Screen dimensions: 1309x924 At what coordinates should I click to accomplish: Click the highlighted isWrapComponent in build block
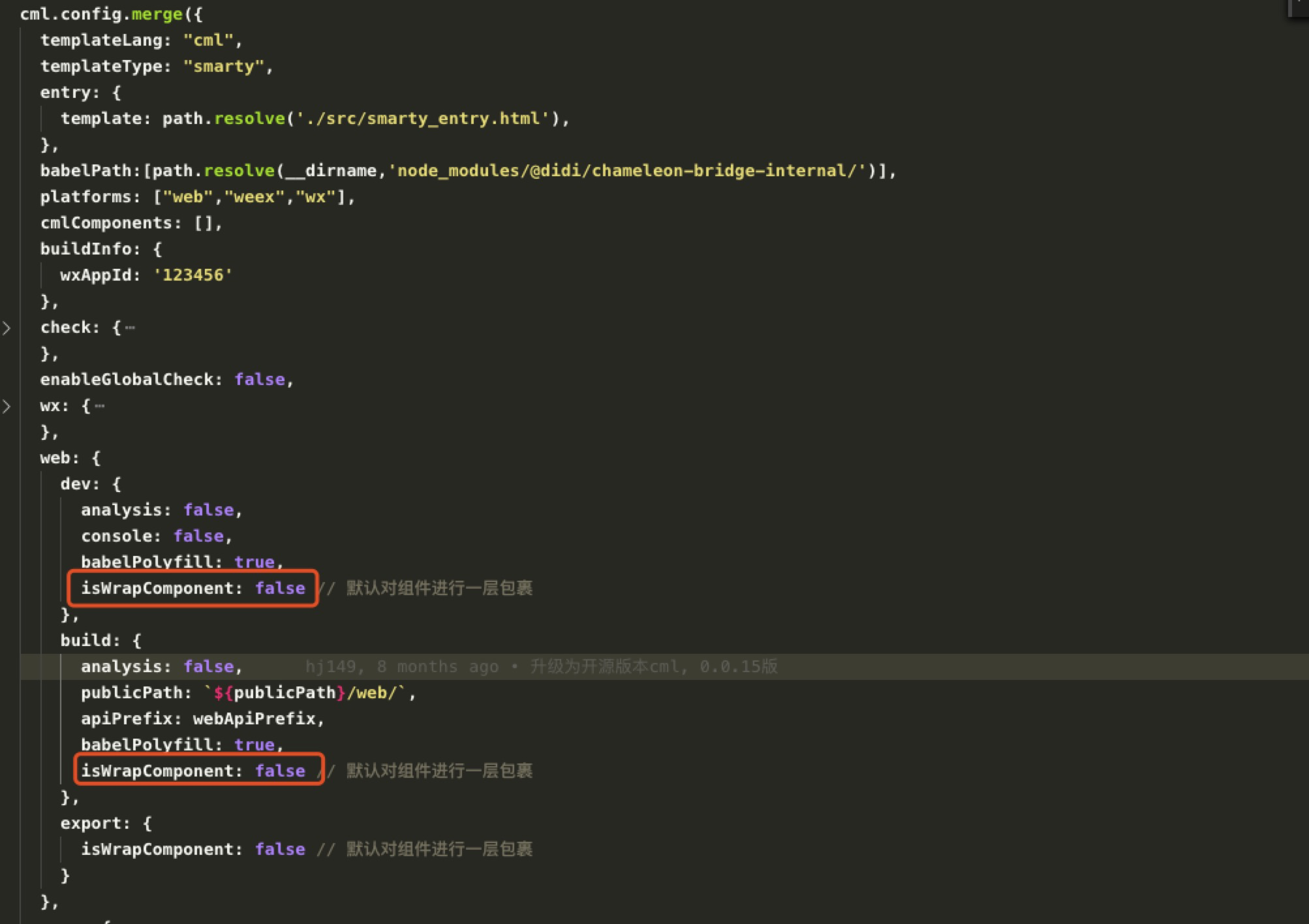pyautogui.click(x=161, y=771)
